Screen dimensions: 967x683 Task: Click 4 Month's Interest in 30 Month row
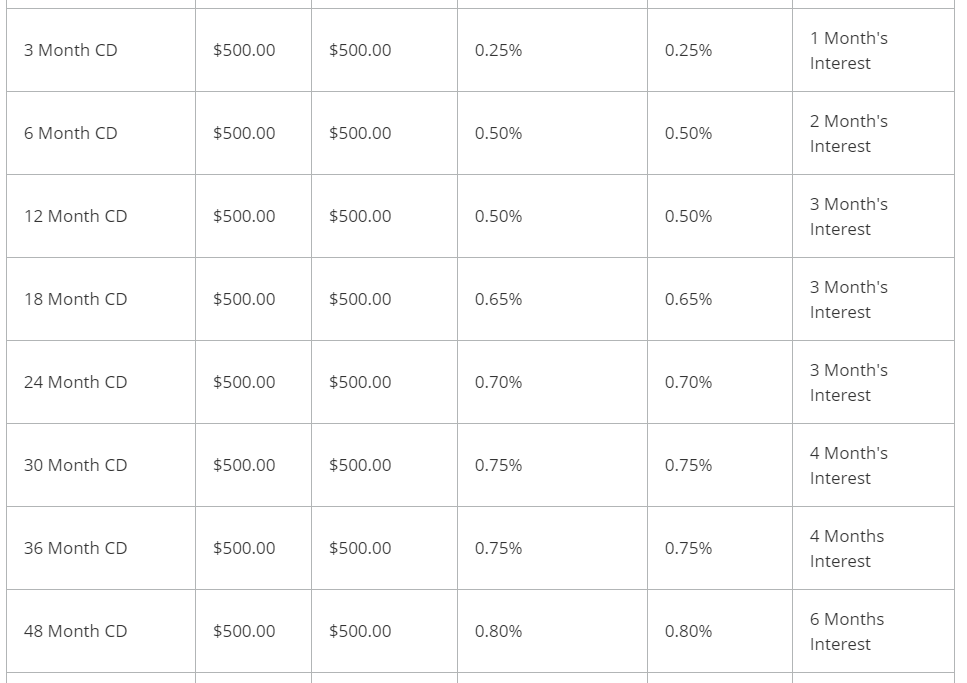[x=849, y=466]
